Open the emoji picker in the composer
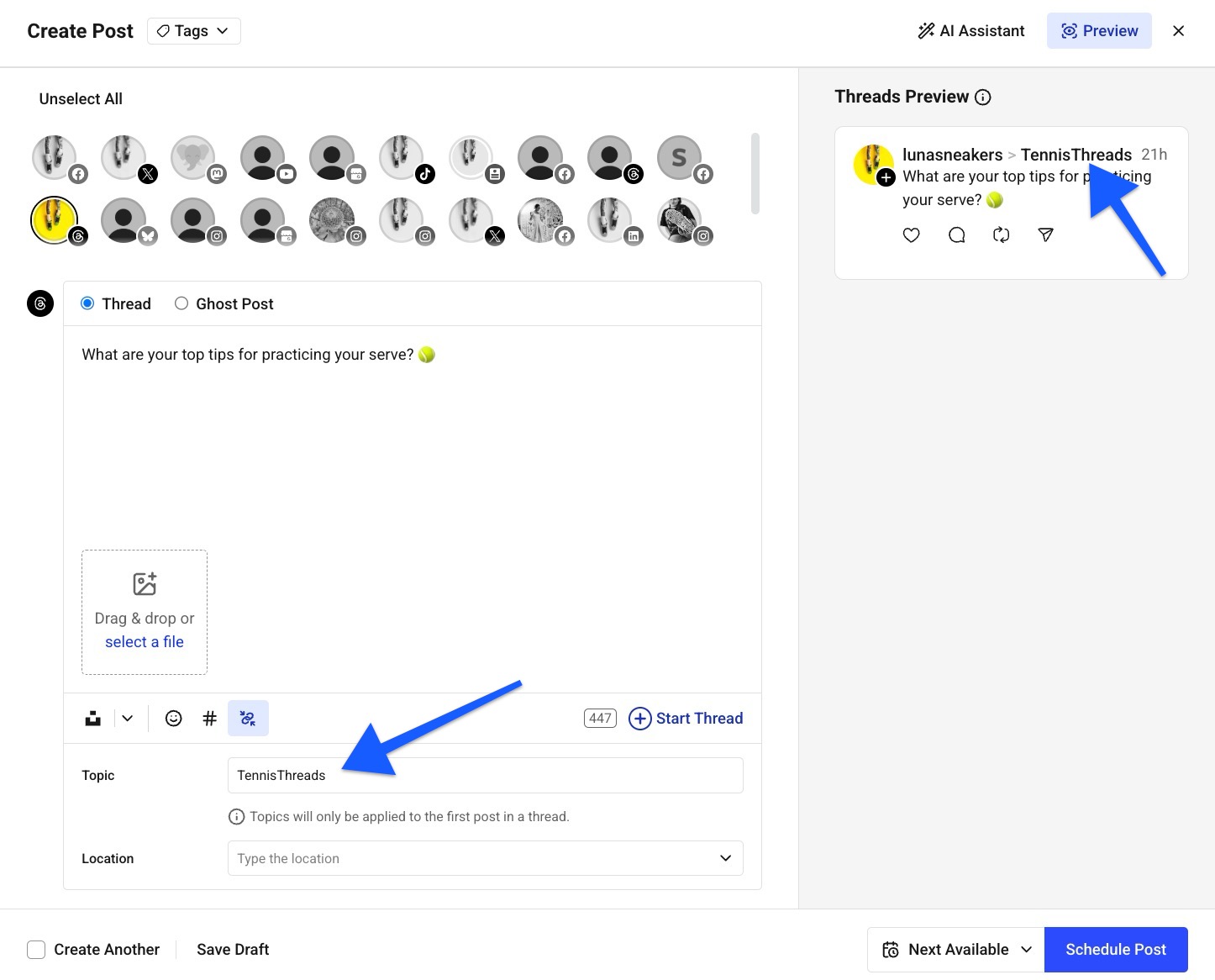The height and width of the screenshot is (980, 1215). click(173, 718)
